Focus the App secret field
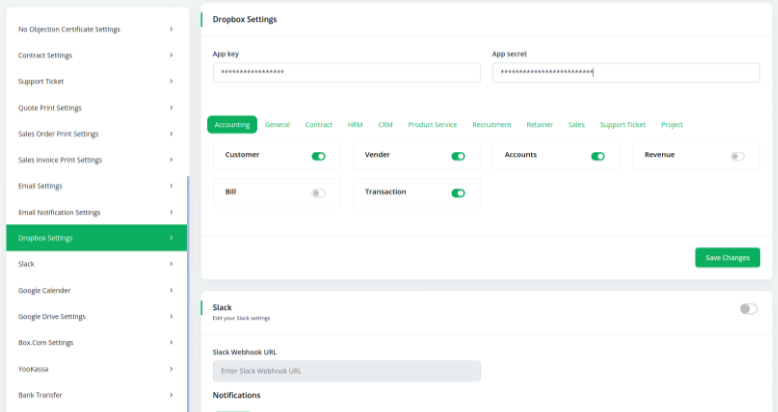The width and height of the screenshot is (778, 412). [625, 73]
